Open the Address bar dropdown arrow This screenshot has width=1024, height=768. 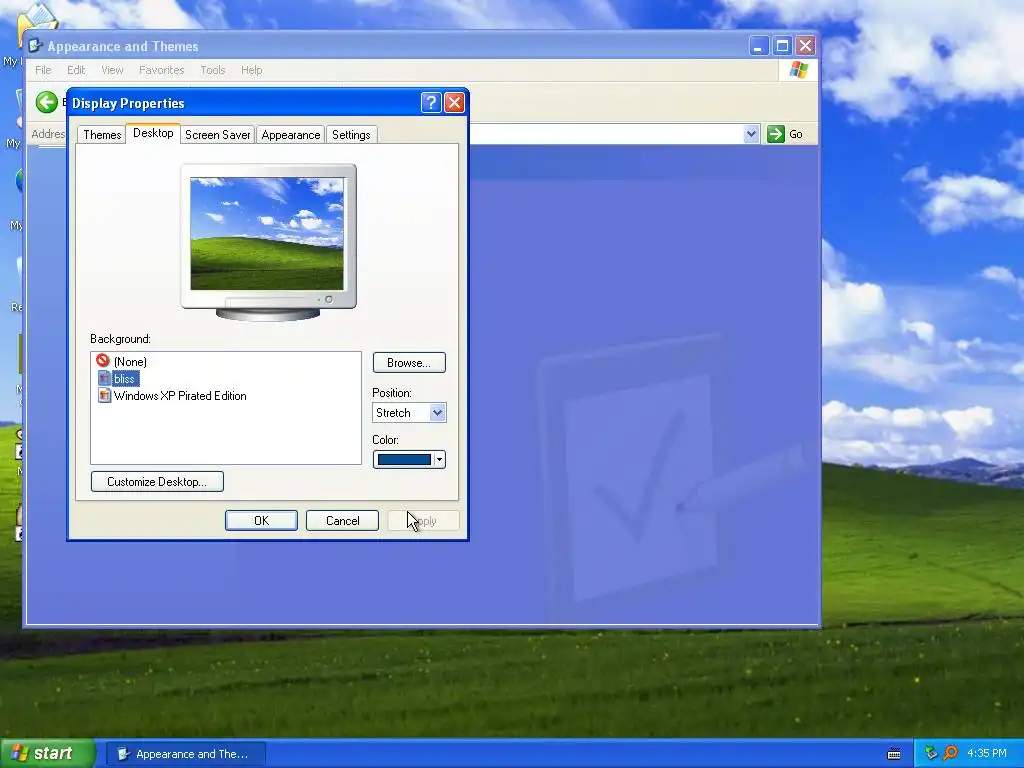point(751,134)
